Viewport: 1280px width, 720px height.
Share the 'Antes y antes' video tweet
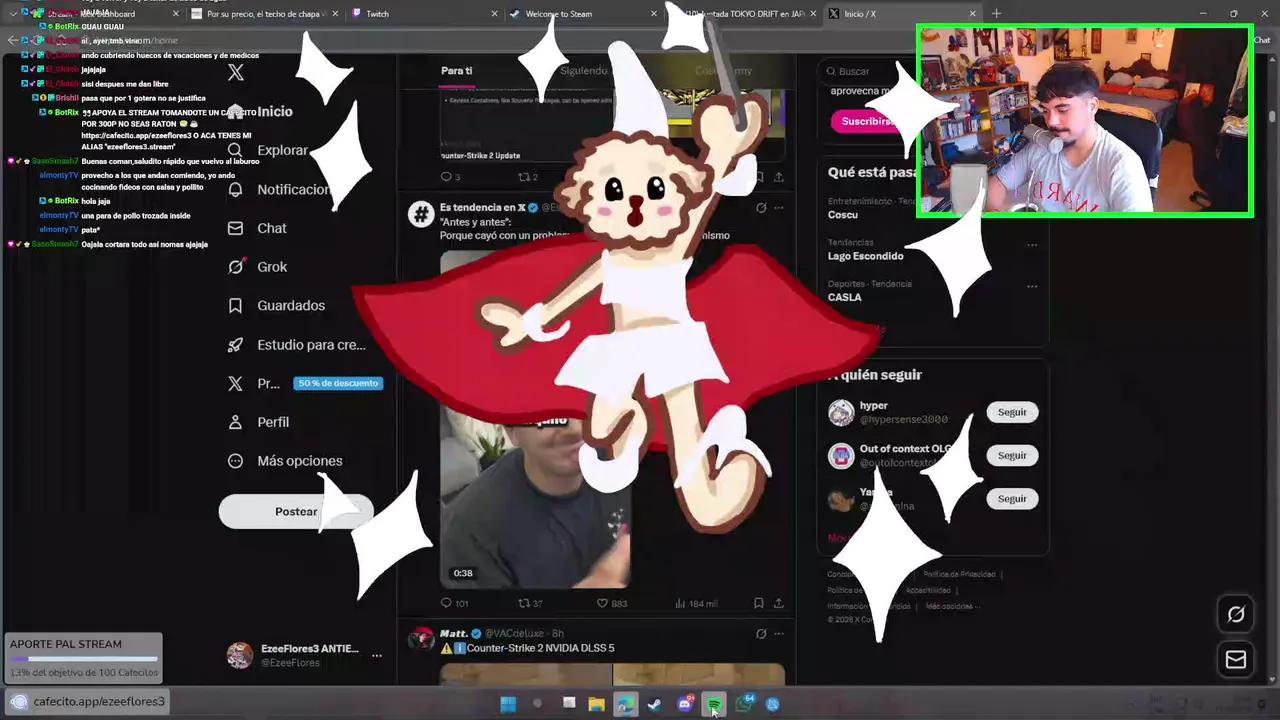tap(778, 603)
